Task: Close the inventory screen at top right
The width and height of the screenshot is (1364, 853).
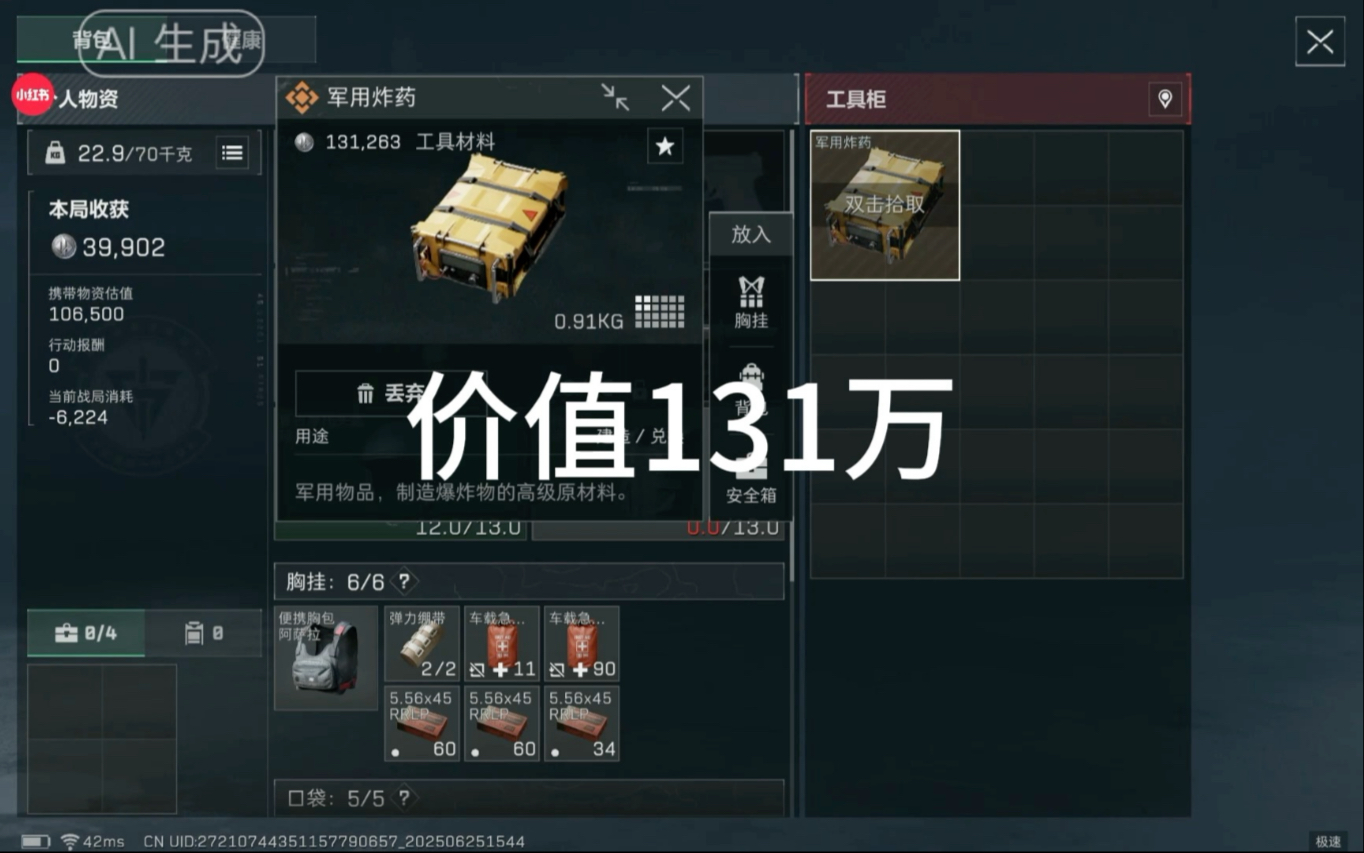Action: click(x=1320, y=42)
